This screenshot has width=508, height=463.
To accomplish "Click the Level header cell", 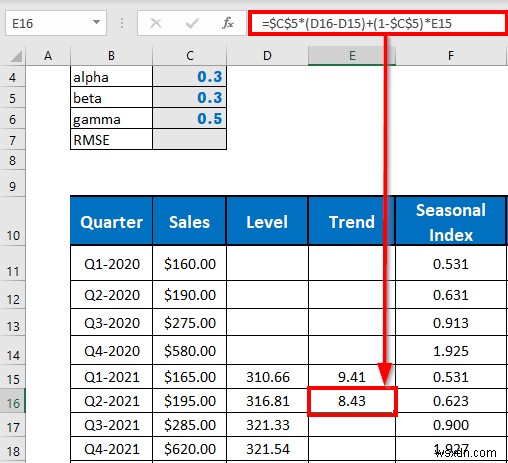I will [267, 221].
